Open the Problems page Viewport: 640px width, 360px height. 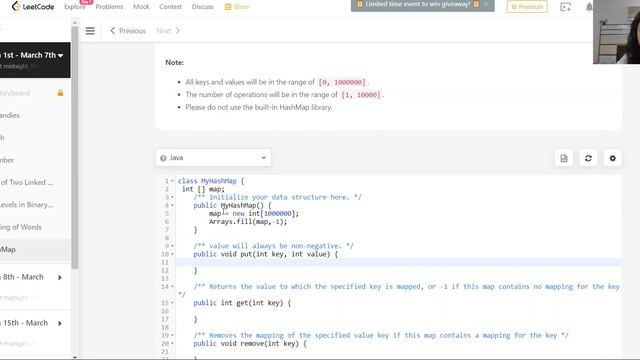(x=109, y=7)
